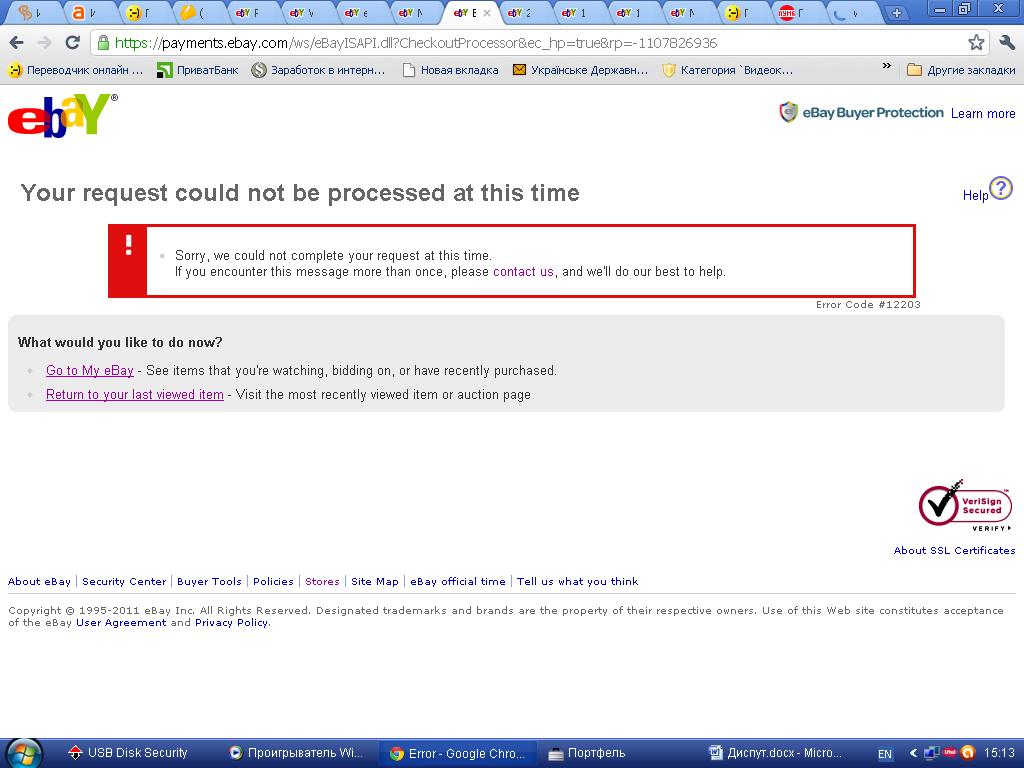Click the taskbar clock 15:13
The image size is (1024, 768).
[x=999, y=753]
